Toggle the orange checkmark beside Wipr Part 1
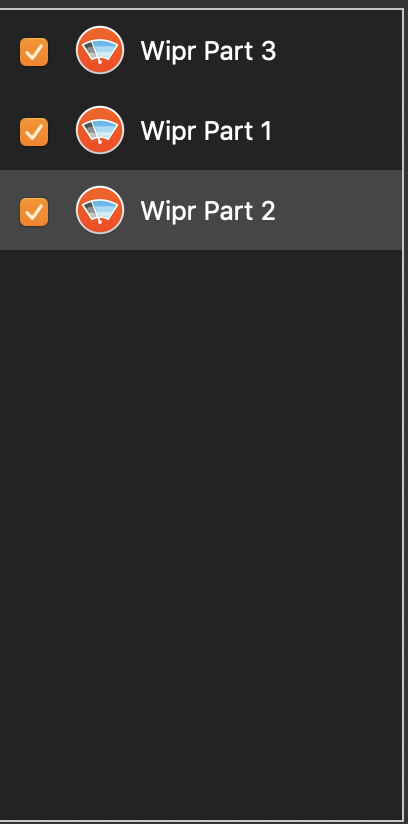Viewport: 408px width, 824px height. [34, 132]
